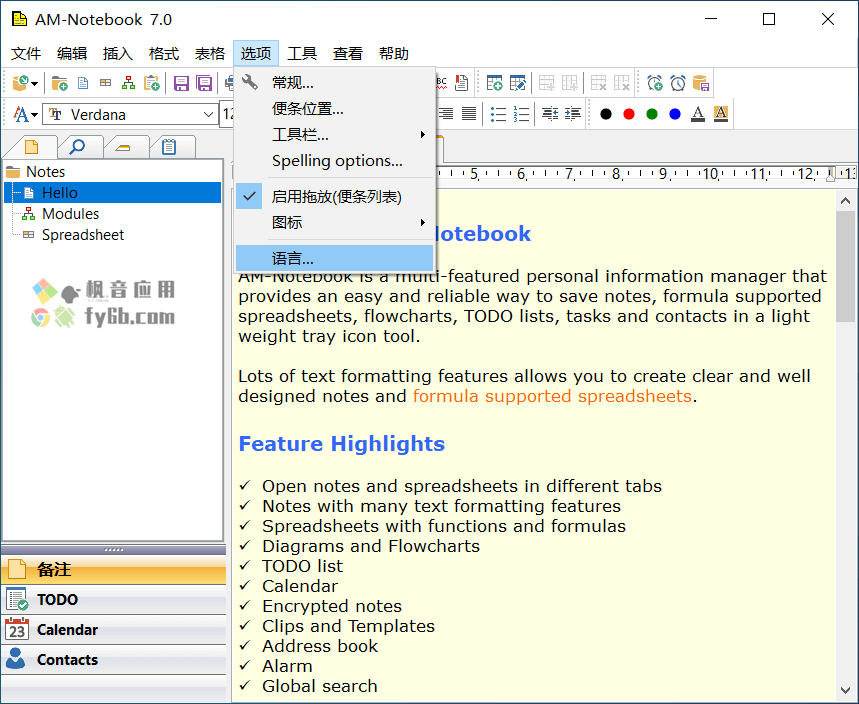This screenshot has width=859, height=704.
Task: Expand the 图标 submenu
Action: pyautogui.click(x=335, y=223)
